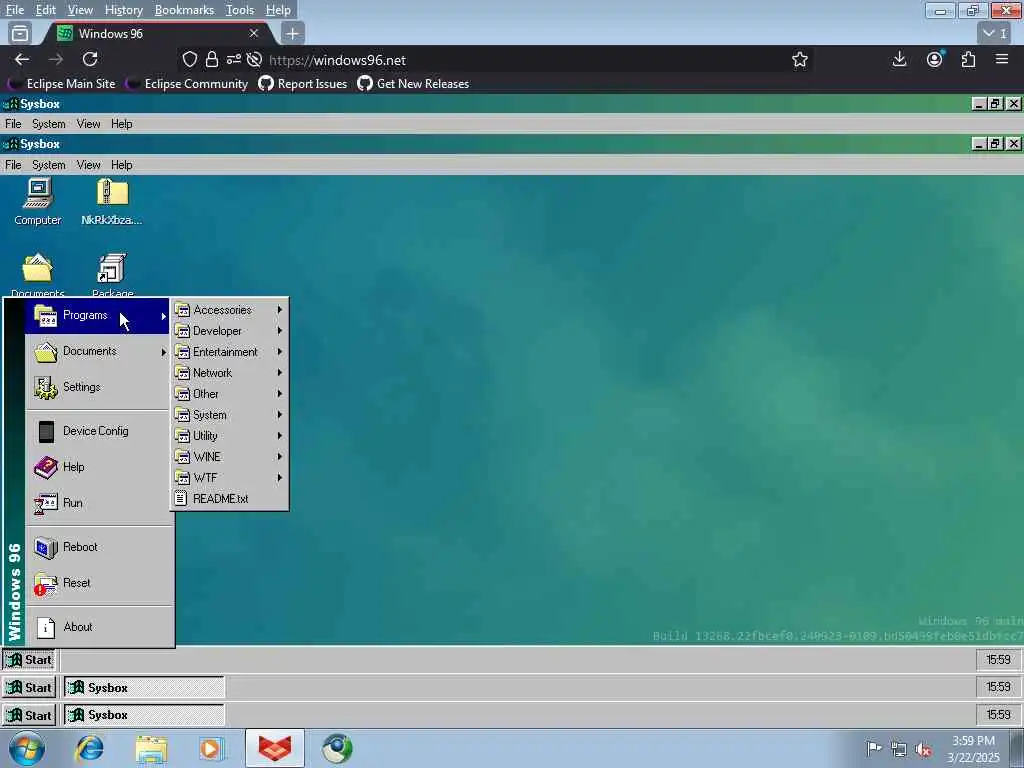
Task: Open View menu in inner Sysbox window
Action: pyautogui.click(x=88, y=165)
